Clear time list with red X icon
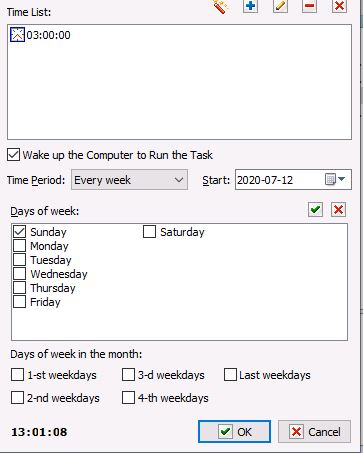Screen dimensions: 363x453 [x=339, y=6]
